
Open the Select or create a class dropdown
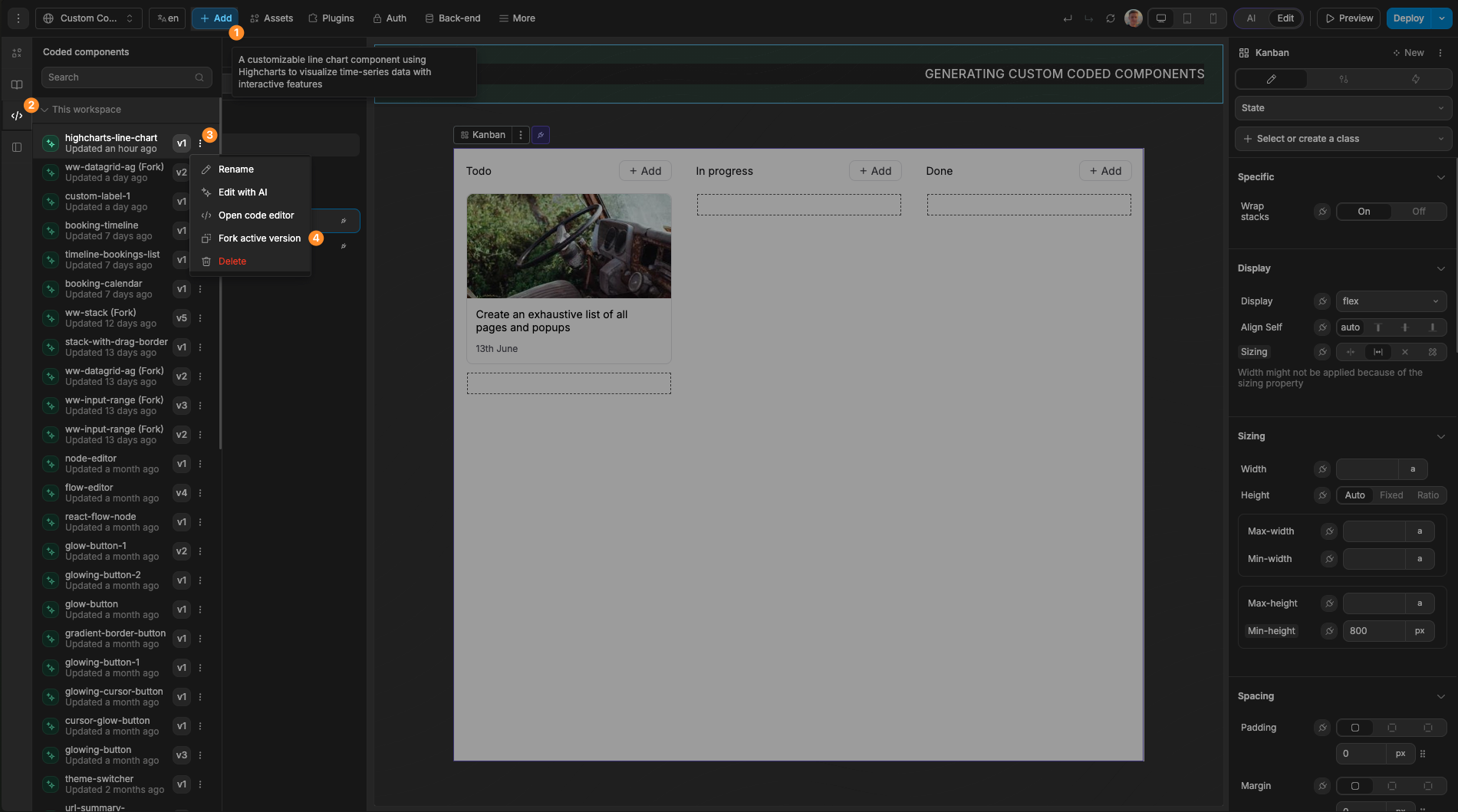click(1342, 139)
